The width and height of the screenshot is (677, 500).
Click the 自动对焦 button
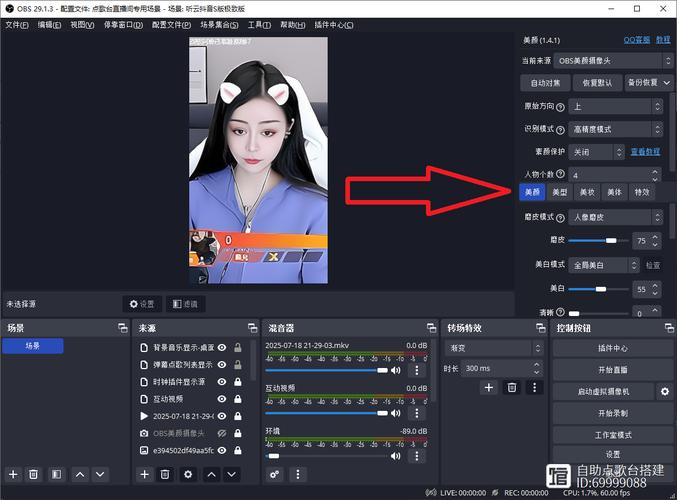pyautogui.click(x=545, y=83)
